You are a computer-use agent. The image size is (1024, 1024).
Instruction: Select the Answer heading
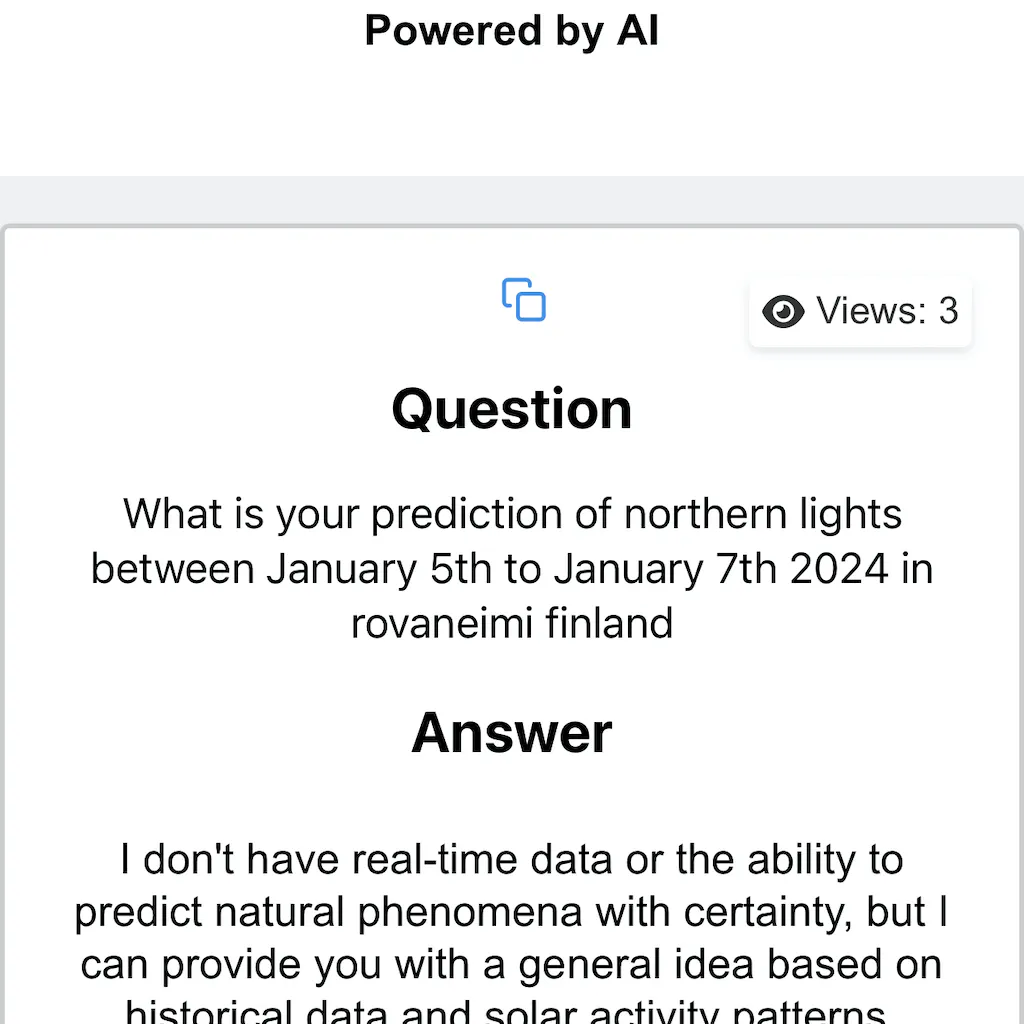511,732
